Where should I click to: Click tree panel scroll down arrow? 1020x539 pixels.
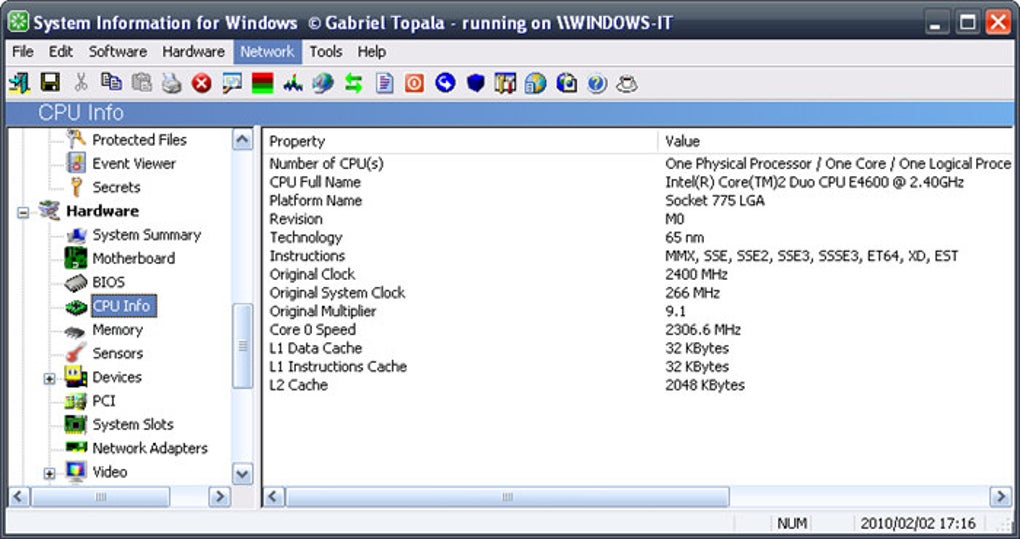click(x=243, y=474)
